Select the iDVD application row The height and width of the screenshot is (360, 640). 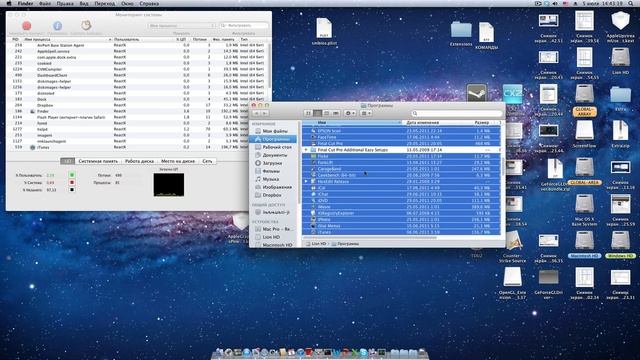(401, 200)
